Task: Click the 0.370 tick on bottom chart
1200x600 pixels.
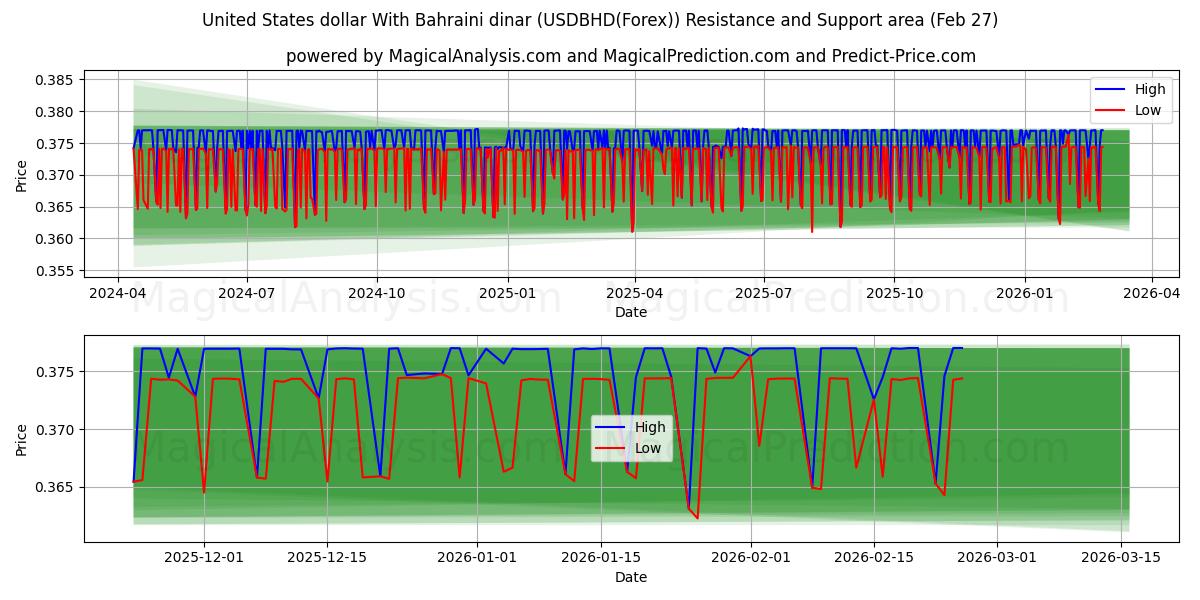Action: click(x=56, y=430)
